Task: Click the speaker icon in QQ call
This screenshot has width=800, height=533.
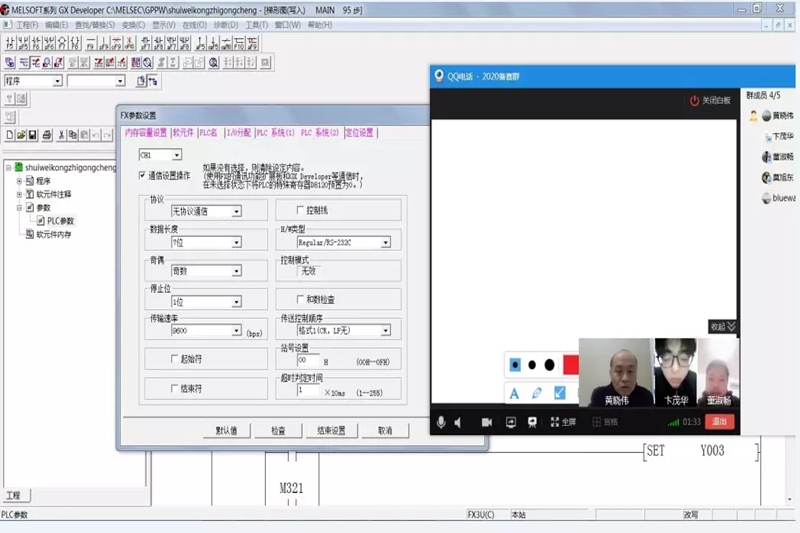Action: tap(458, 422)
